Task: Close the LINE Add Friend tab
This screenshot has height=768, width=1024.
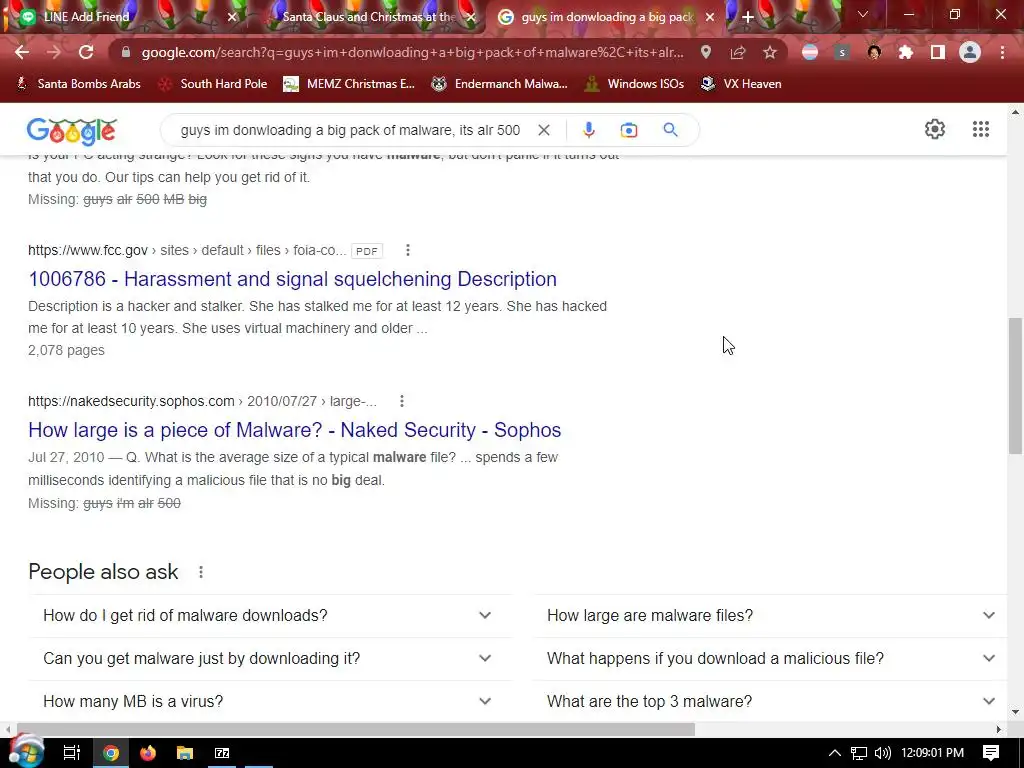Action: 232,17
